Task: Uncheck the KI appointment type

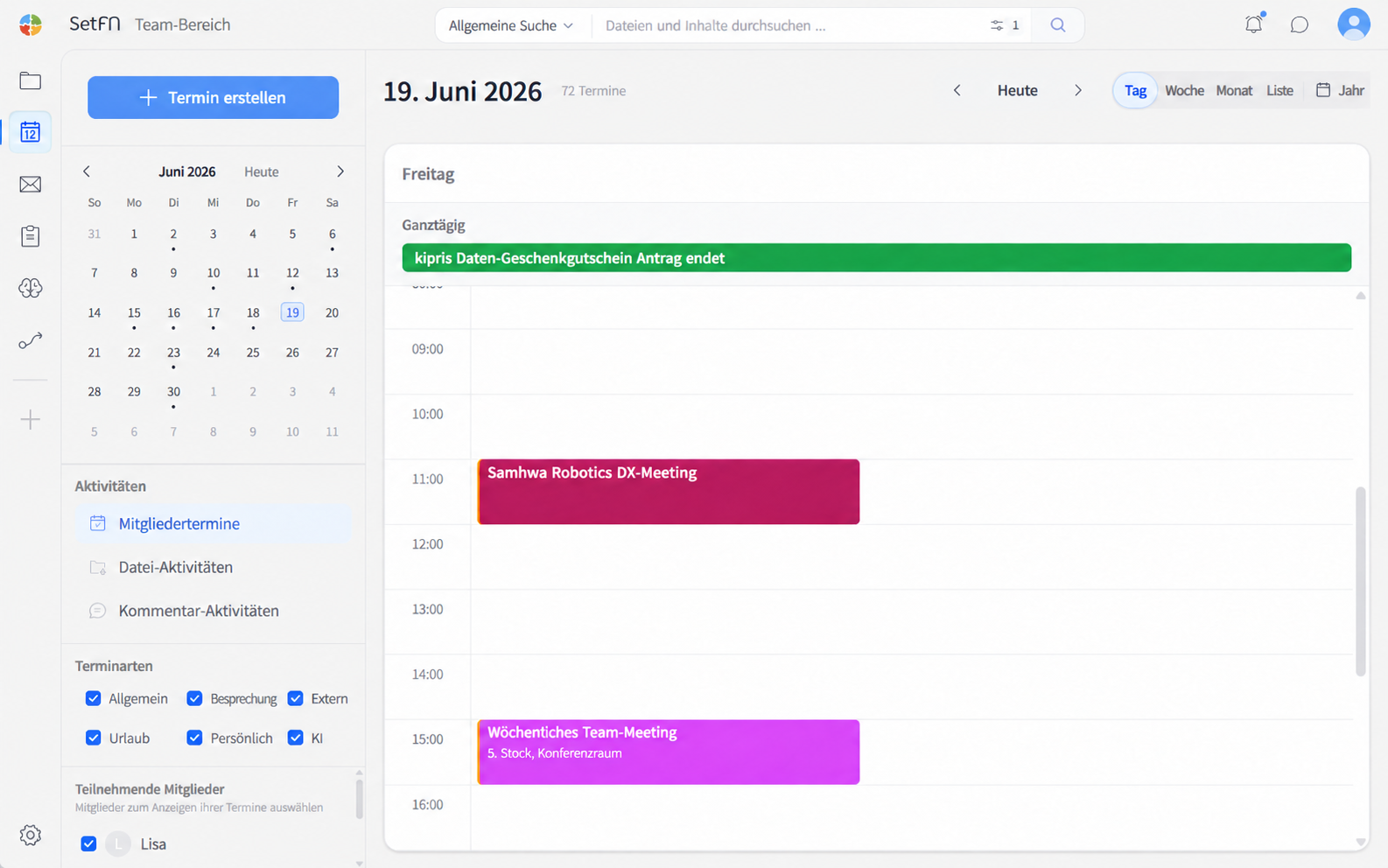Action: click(296, 738)
